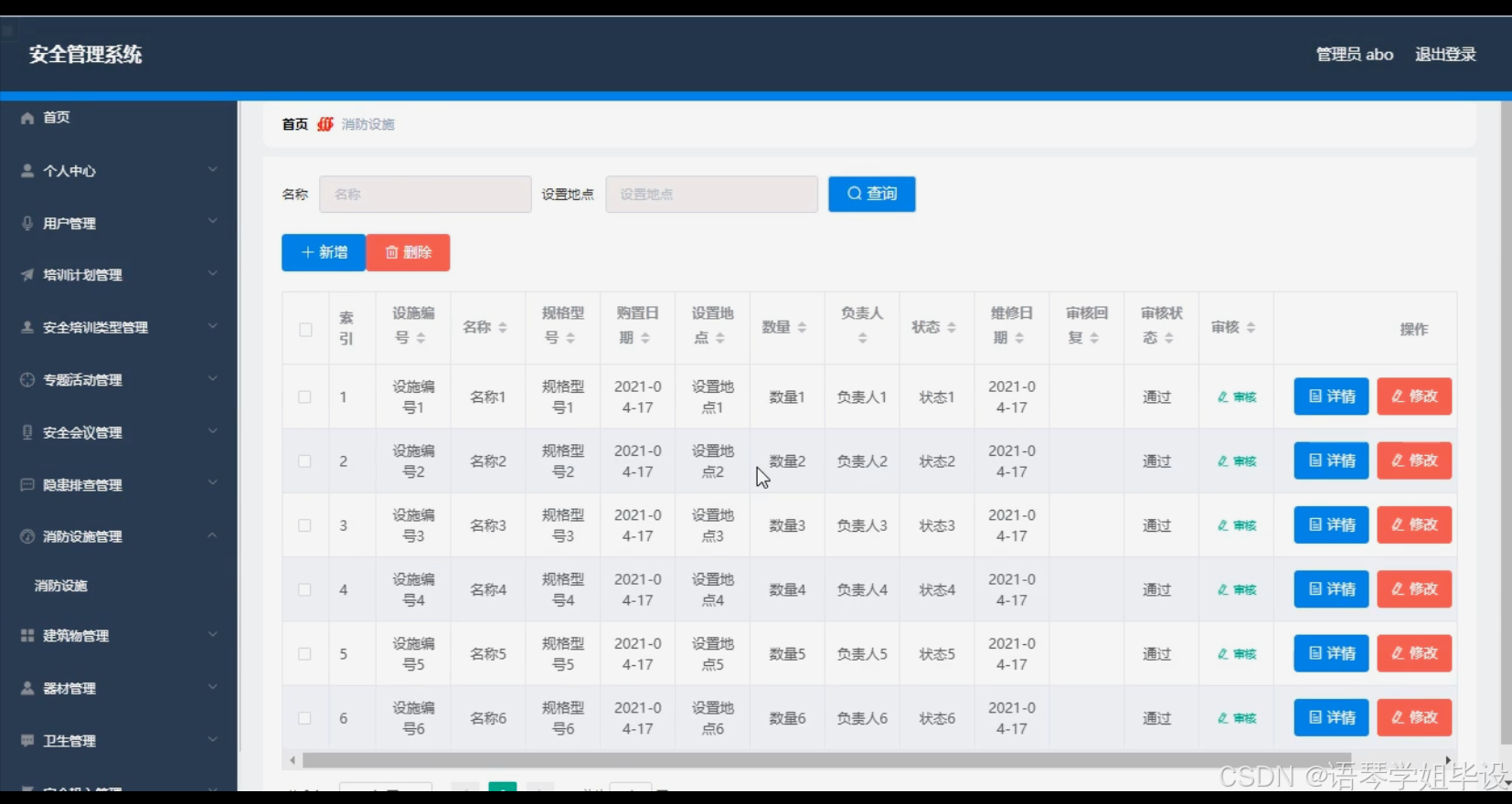1512x804 pixels.
Task: Open 首页 in the sidebar menu
Action: point(57,118)
